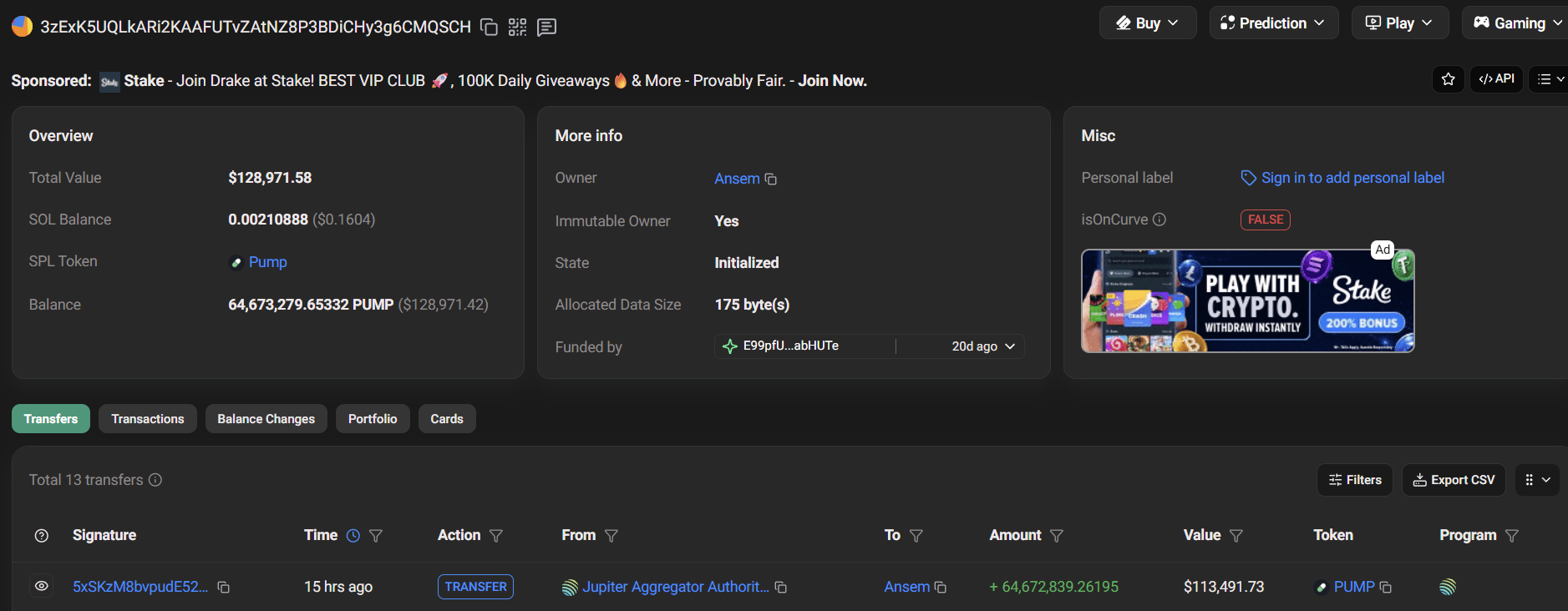The width and height of the screenshot is (1568, 611).
Task: Filter by Action column
Action: coord(496,536)
